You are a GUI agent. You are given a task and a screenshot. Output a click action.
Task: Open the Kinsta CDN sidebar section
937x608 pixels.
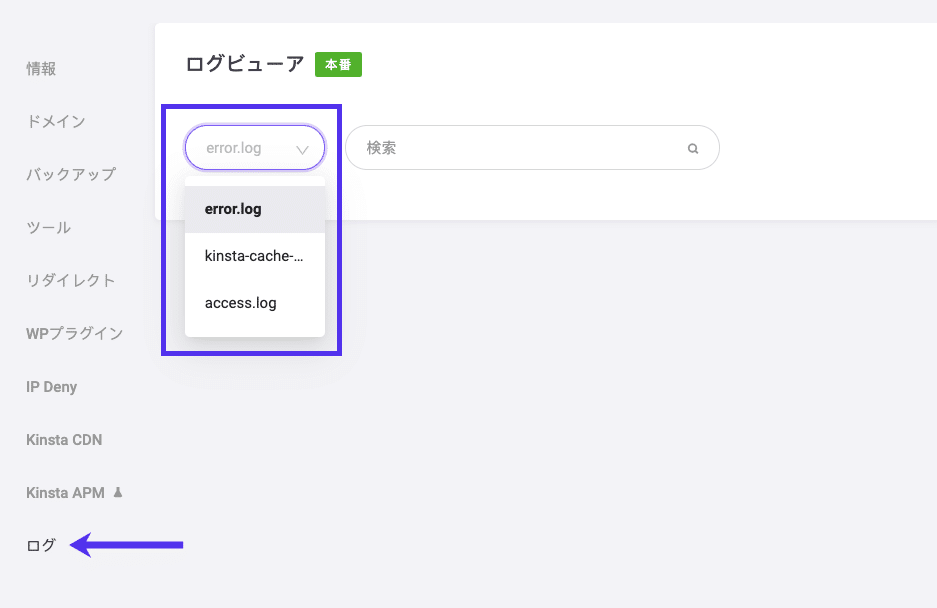63,439
